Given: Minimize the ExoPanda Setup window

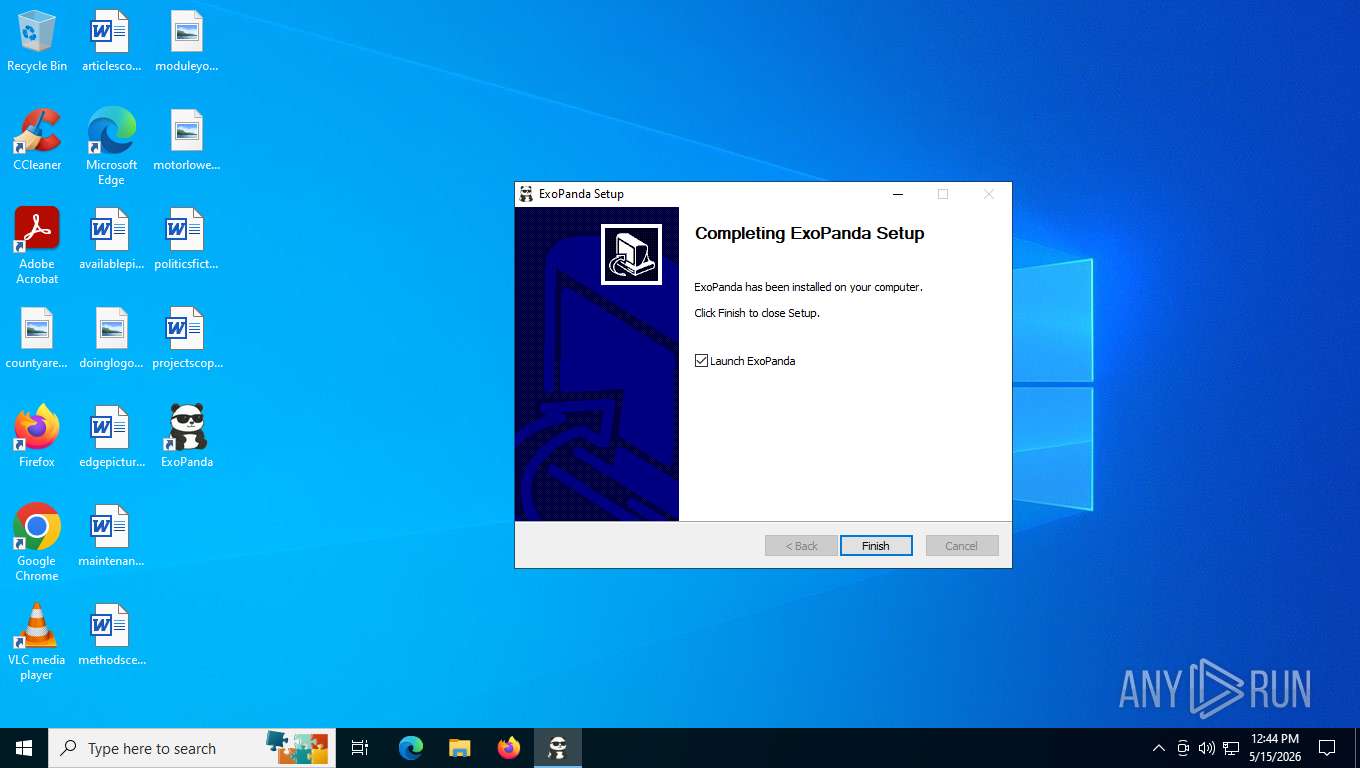Looking at the screenshot, I should pyautogui.click(x=898, y=194).
